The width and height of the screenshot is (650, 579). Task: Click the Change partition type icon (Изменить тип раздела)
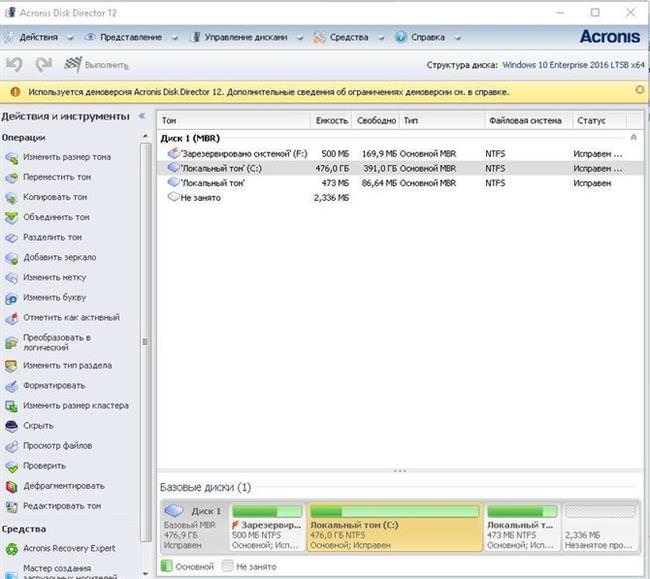(x=12, y=366)
